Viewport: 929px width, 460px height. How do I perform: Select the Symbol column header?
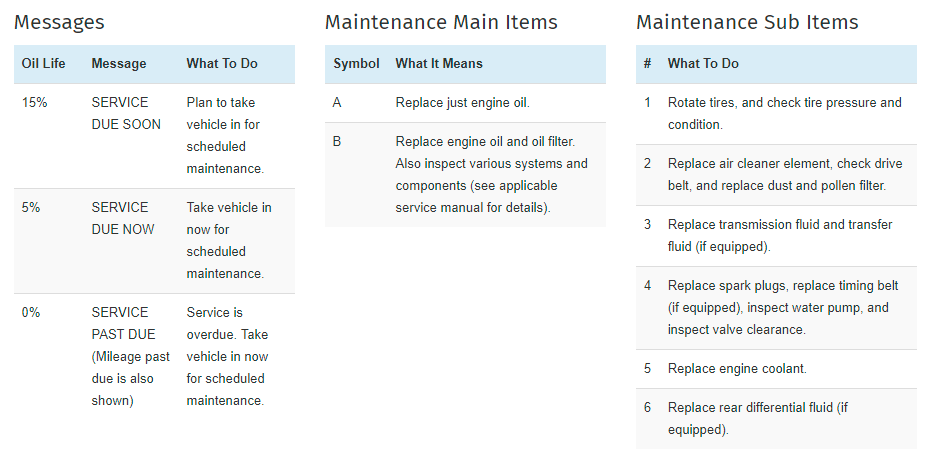356,63
